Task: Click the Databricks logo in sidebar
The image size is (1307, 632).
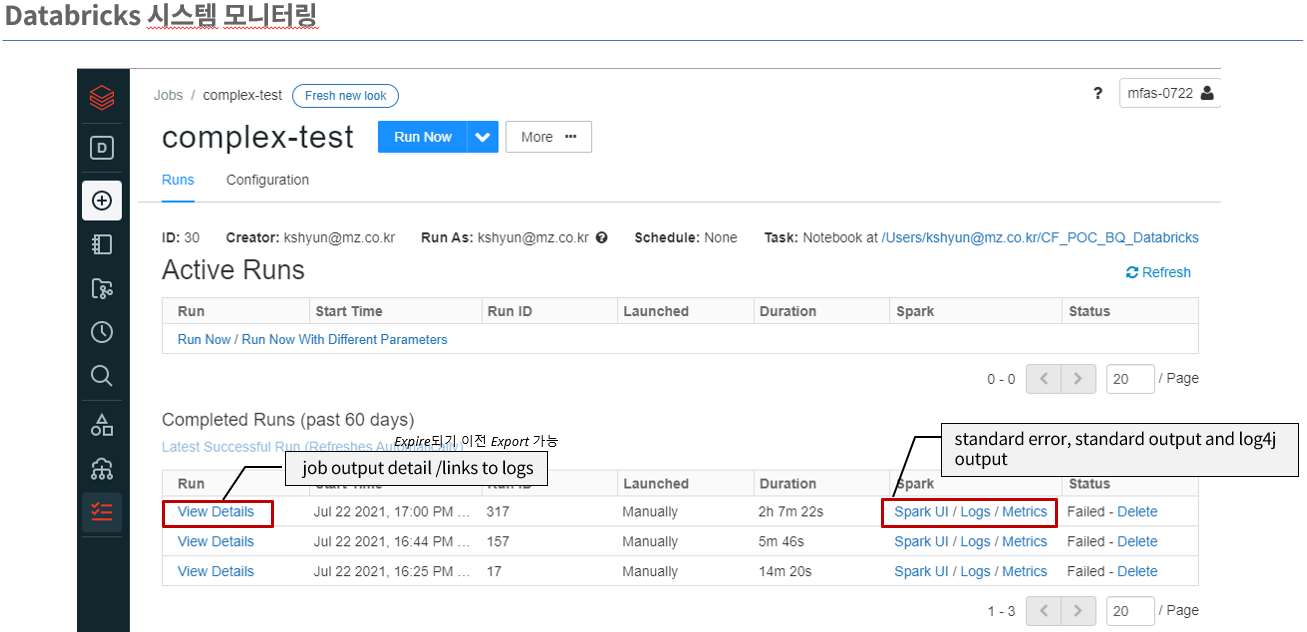Action: tap(102, 98)
